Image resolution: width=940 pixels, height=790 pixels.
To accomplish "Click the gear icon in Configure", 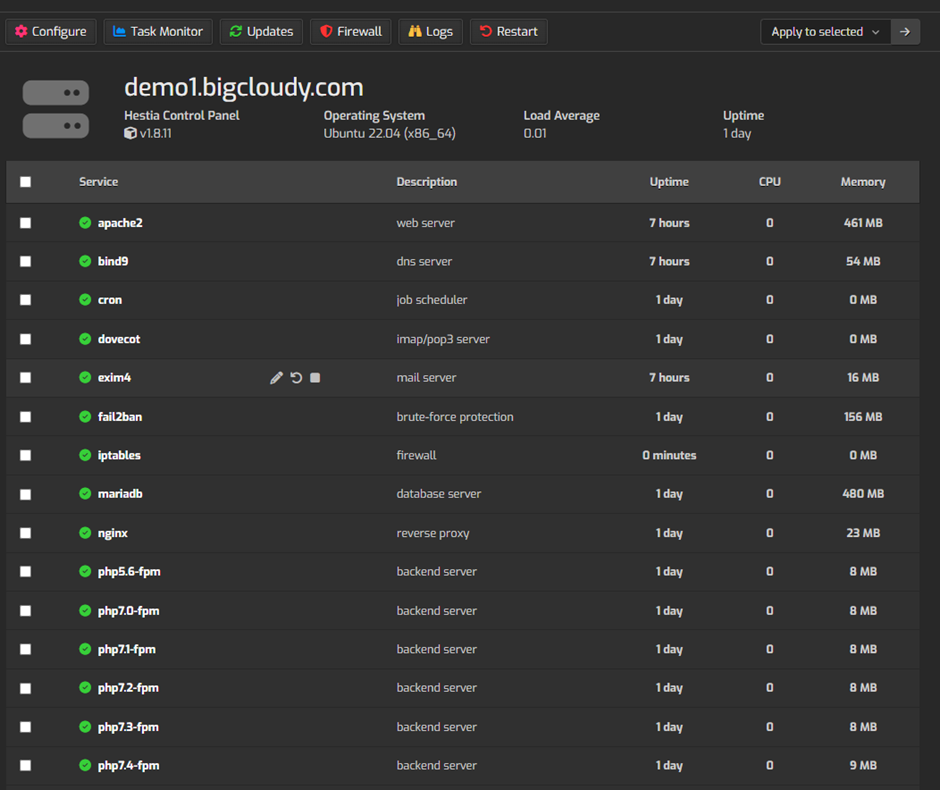I will click(20, 31).
